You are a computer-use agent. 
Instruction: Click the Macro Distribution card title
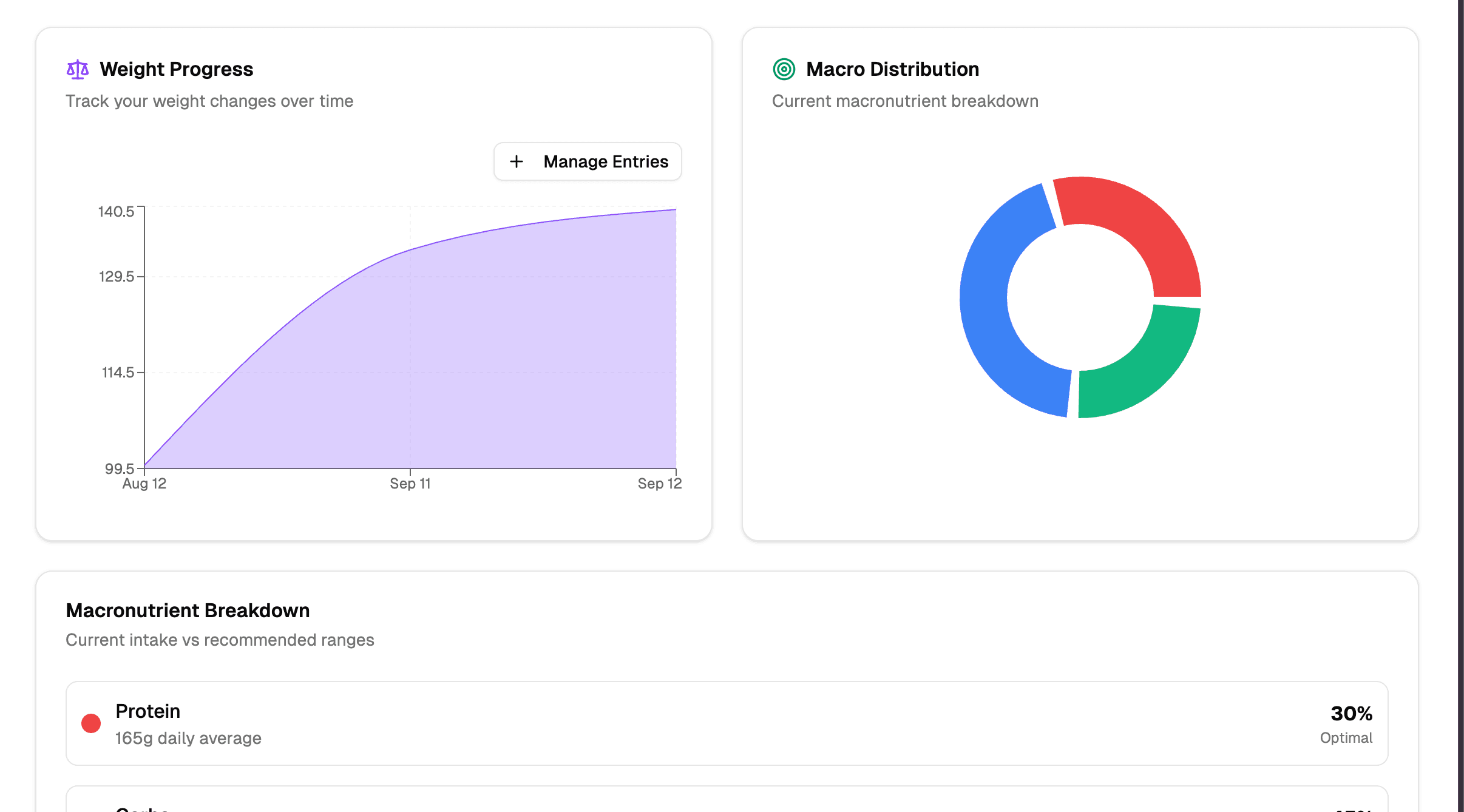click(892, 69)
